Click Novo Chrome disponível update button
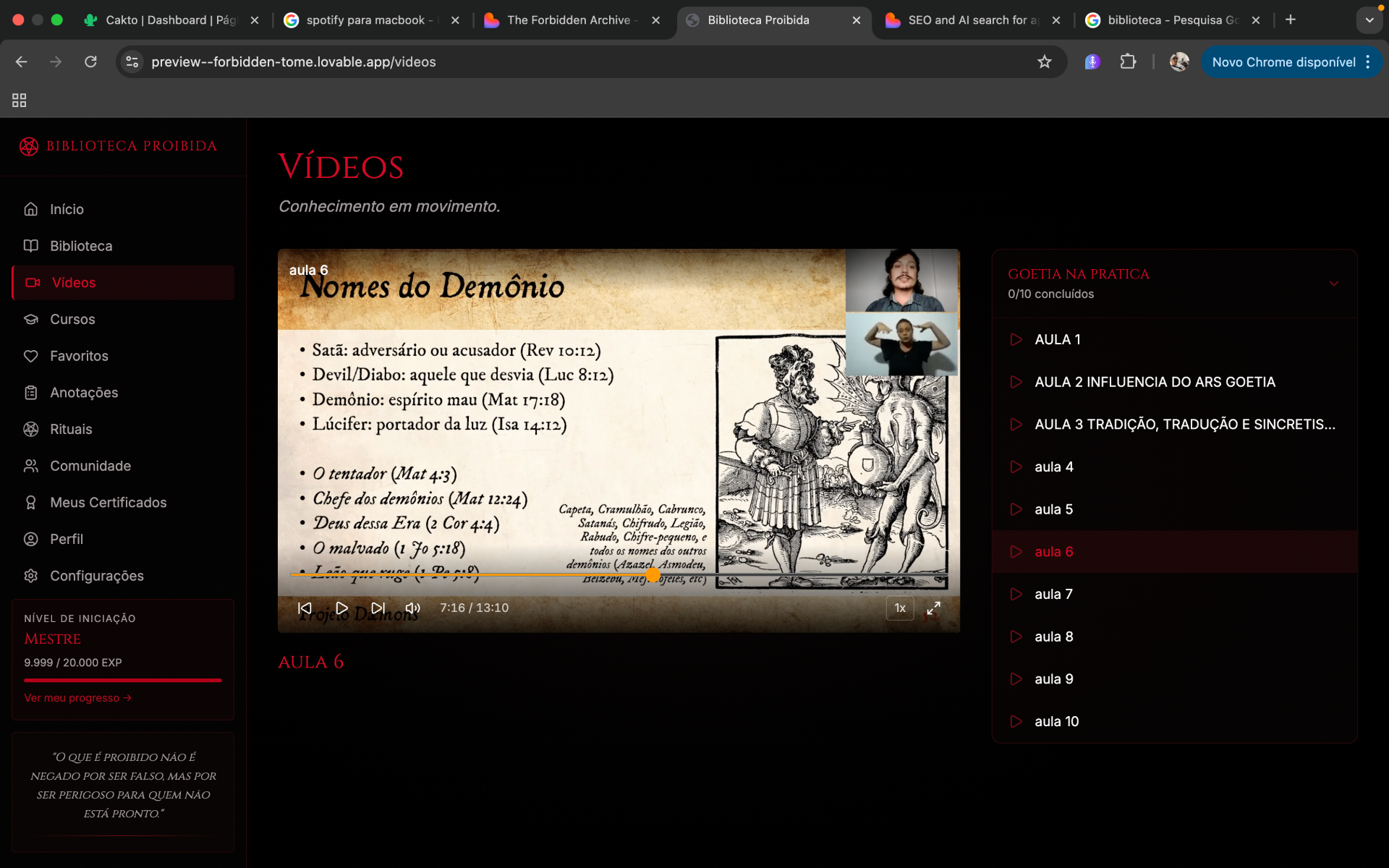 click(x=1283, y=62)
